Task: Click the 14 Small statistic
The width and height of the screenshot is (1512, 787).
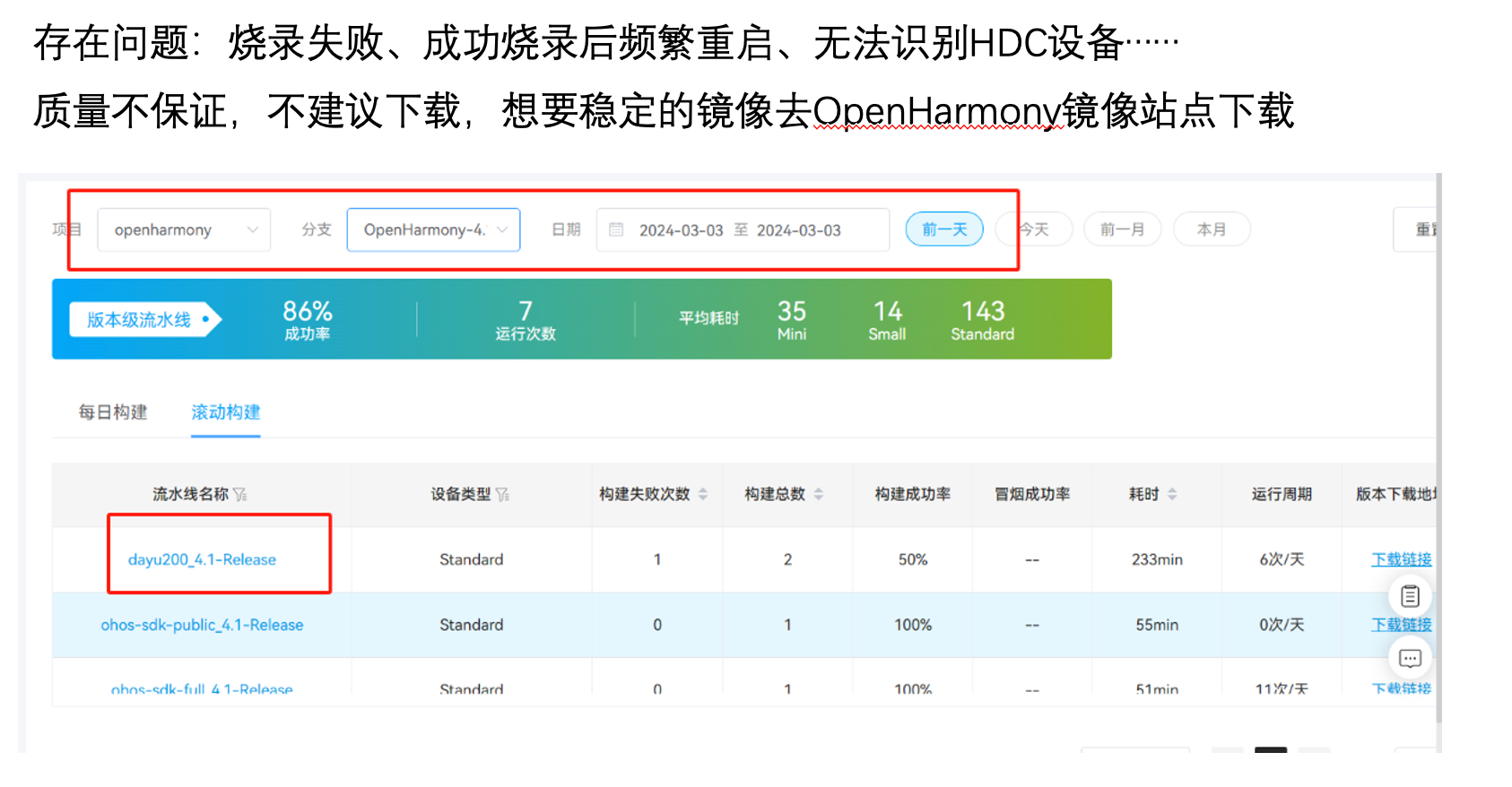Action: [888, 320]
